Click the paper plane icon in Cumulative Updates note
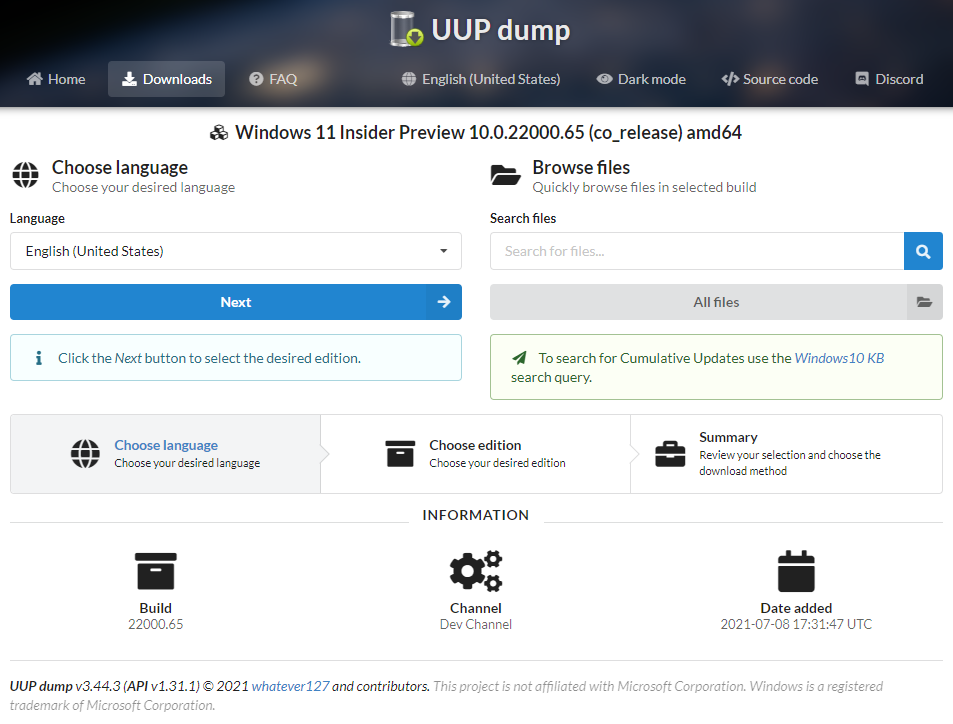Image resolution: width=953 pixels, height=724 pixels. (519, 358)
